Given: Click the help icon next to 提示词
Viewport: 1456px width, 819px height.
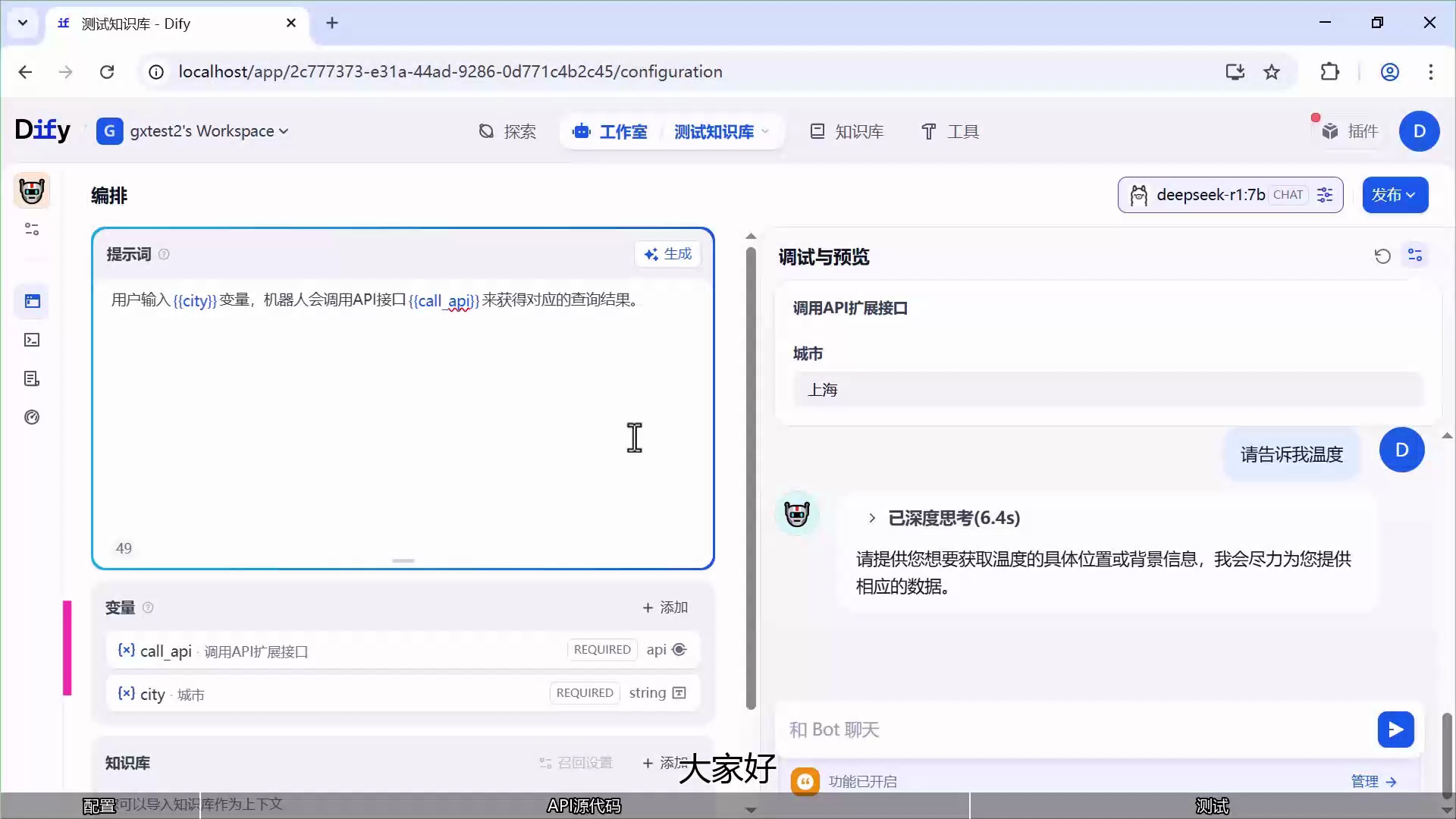Looking at the screenshot, I should (164, 254).
